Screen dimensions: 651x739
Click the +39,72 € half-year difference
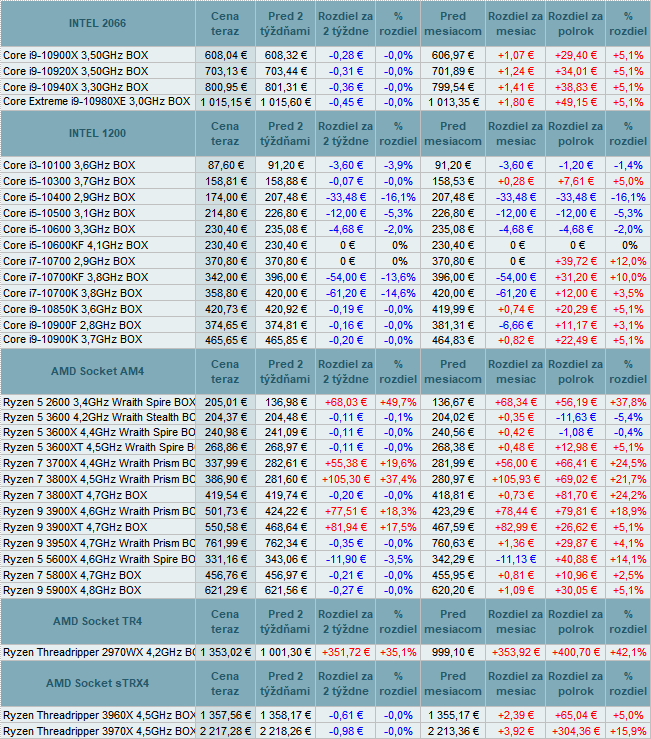[576, 262]
